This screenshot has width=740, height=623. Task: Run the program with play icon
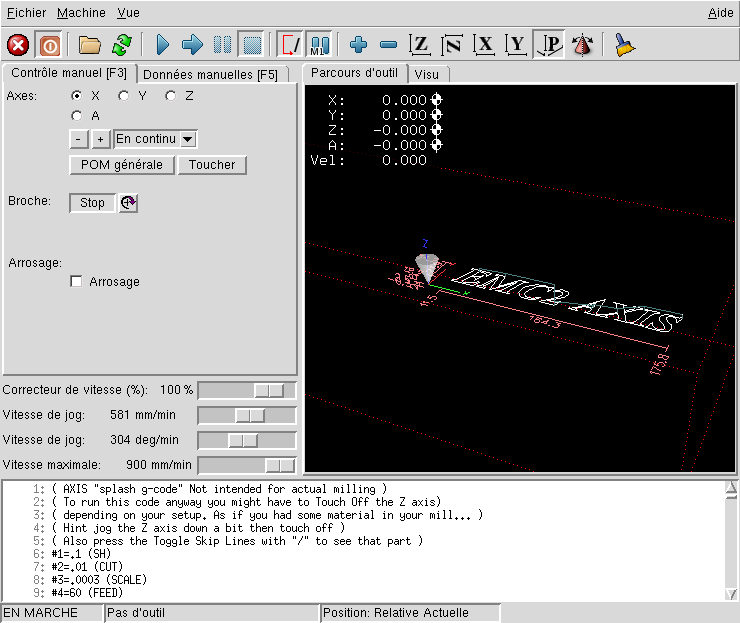coord(162,45)
